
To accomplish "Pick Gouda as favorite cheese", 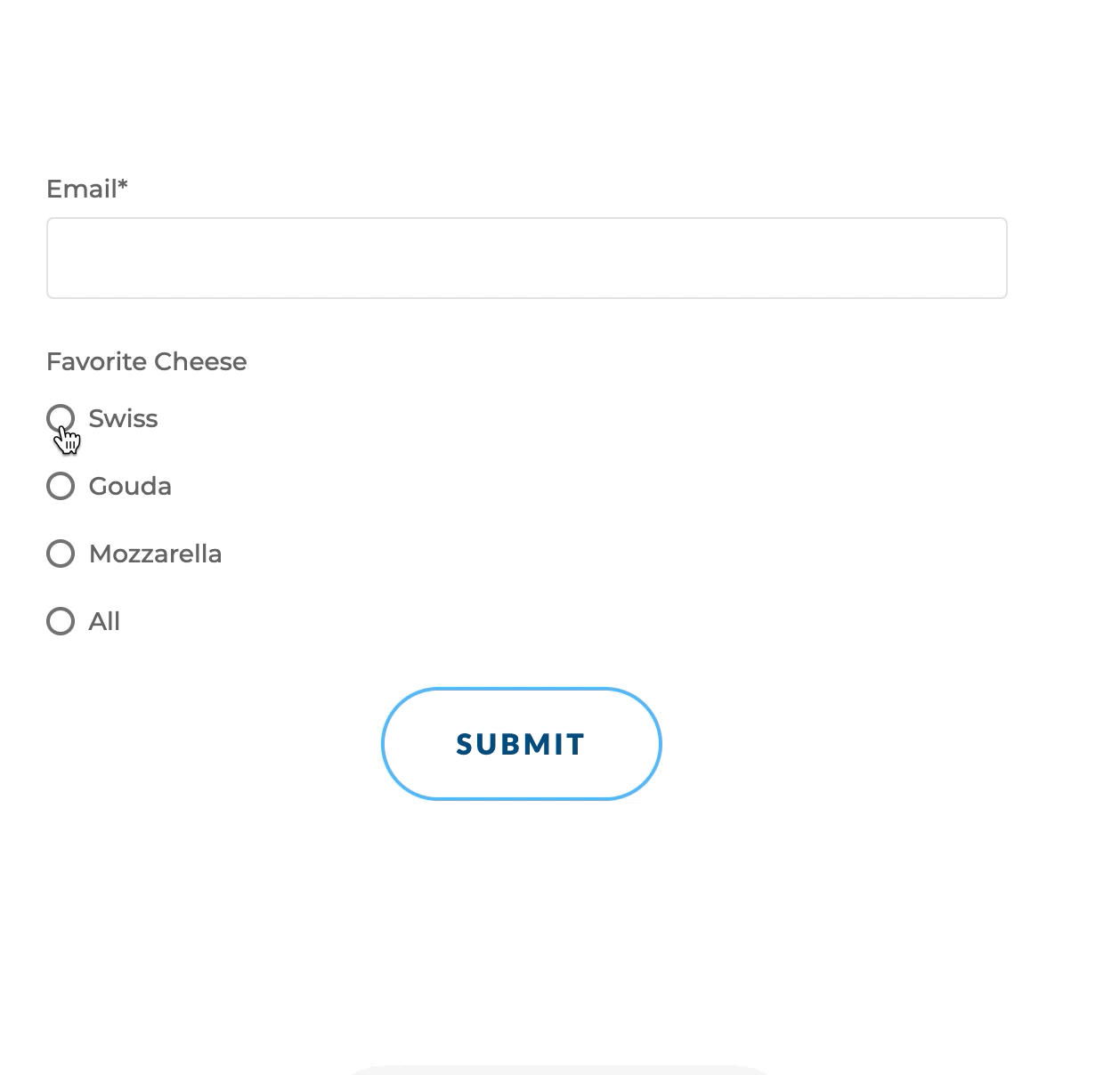I will tap(61, 486).
